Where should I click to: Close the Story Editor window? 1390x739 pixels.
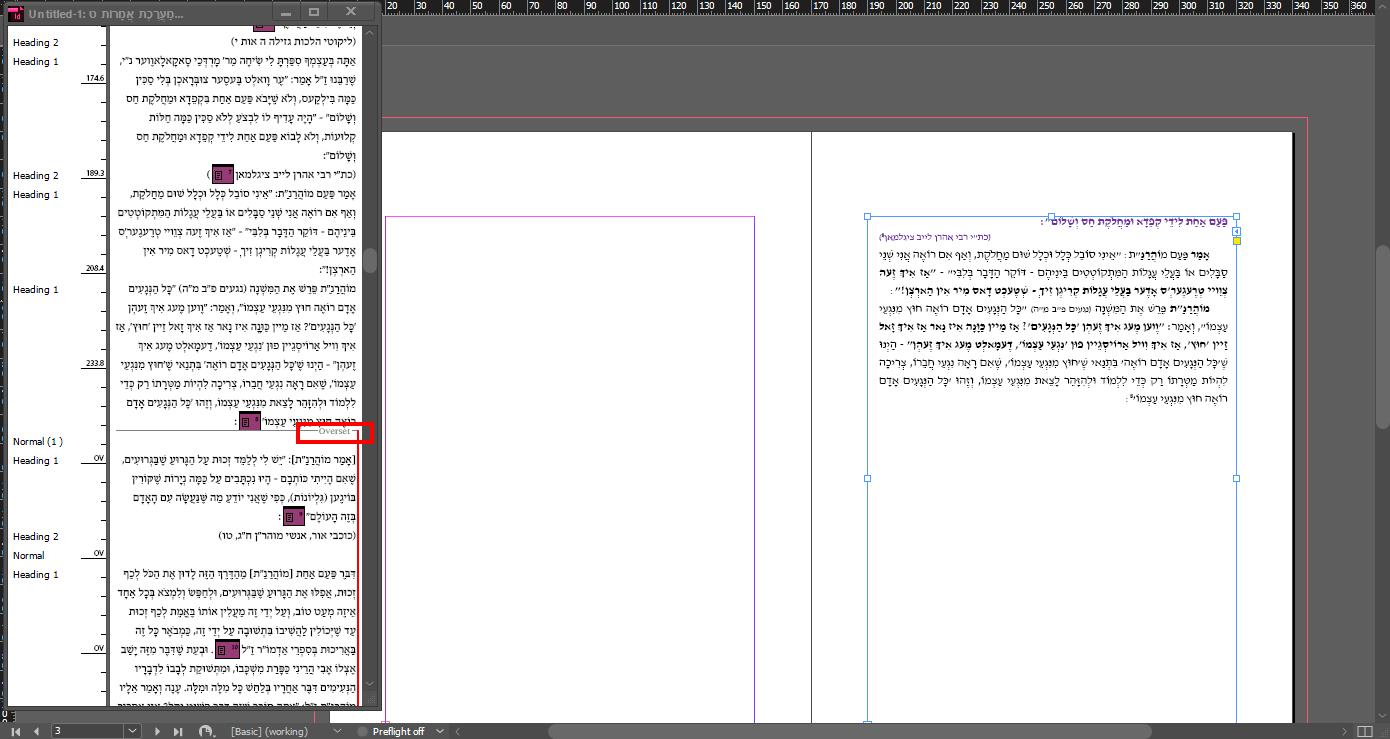[351, 12]
